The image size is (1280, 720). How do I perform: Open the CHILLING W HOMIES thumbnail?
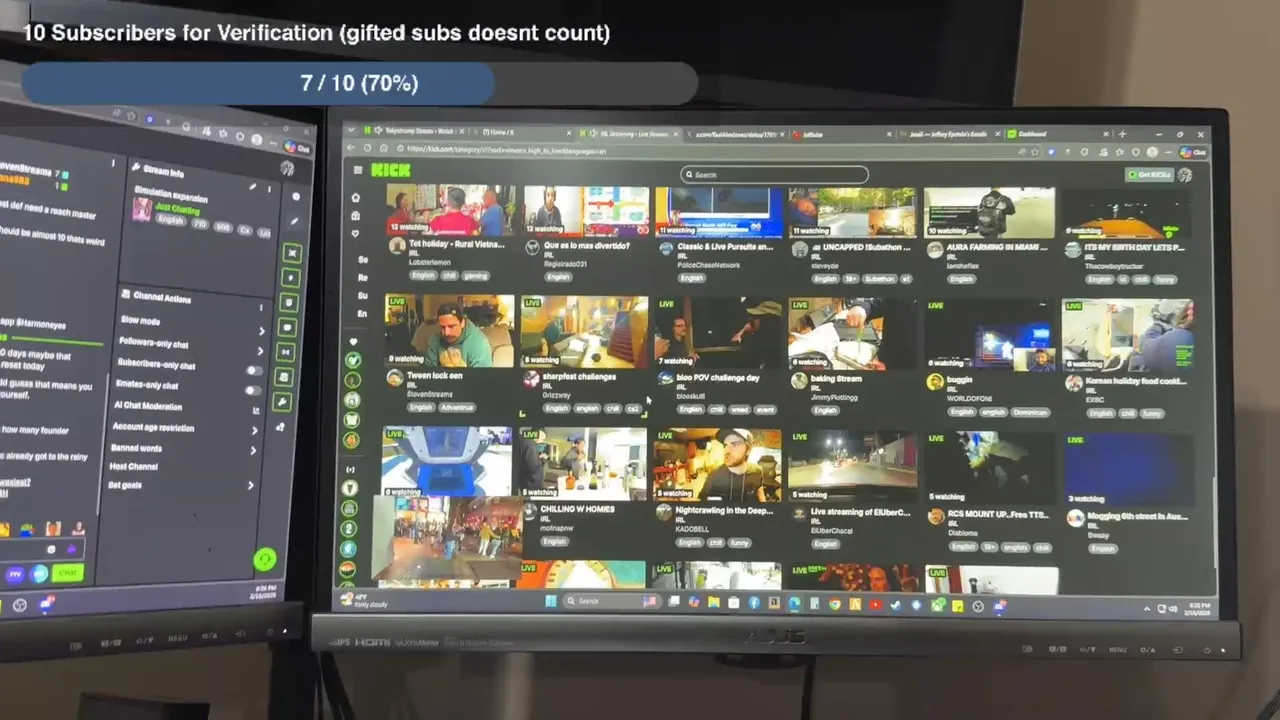582,464
